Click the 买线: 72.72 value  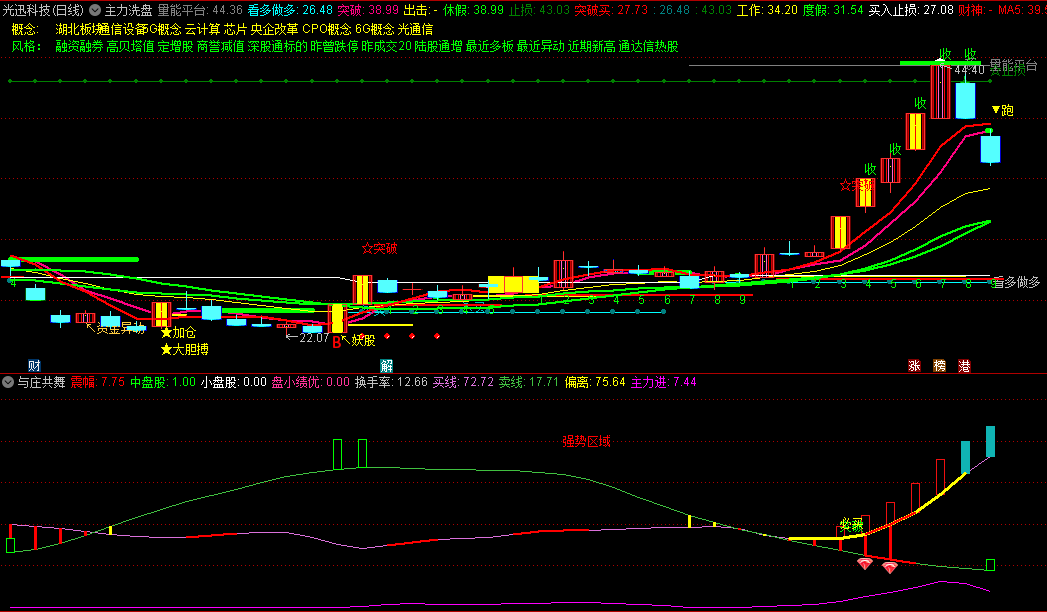click(463, 382)
